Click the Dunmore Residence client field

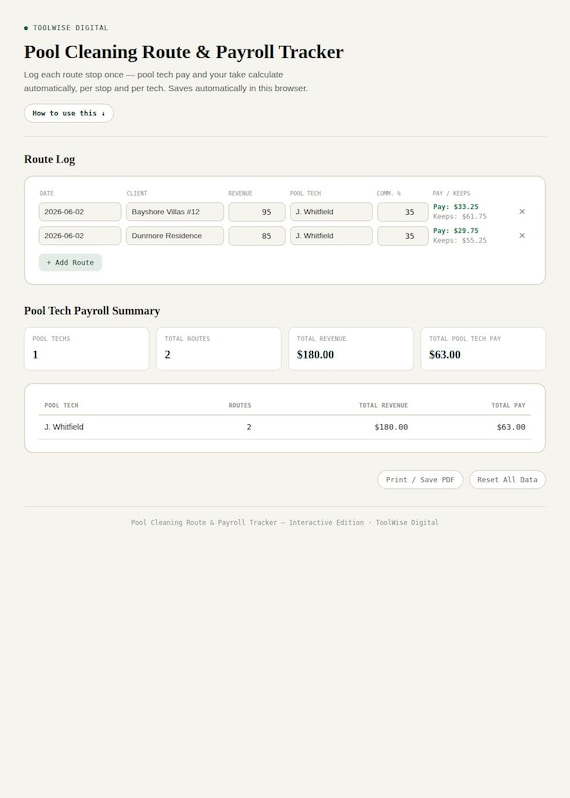coord(175,236)
